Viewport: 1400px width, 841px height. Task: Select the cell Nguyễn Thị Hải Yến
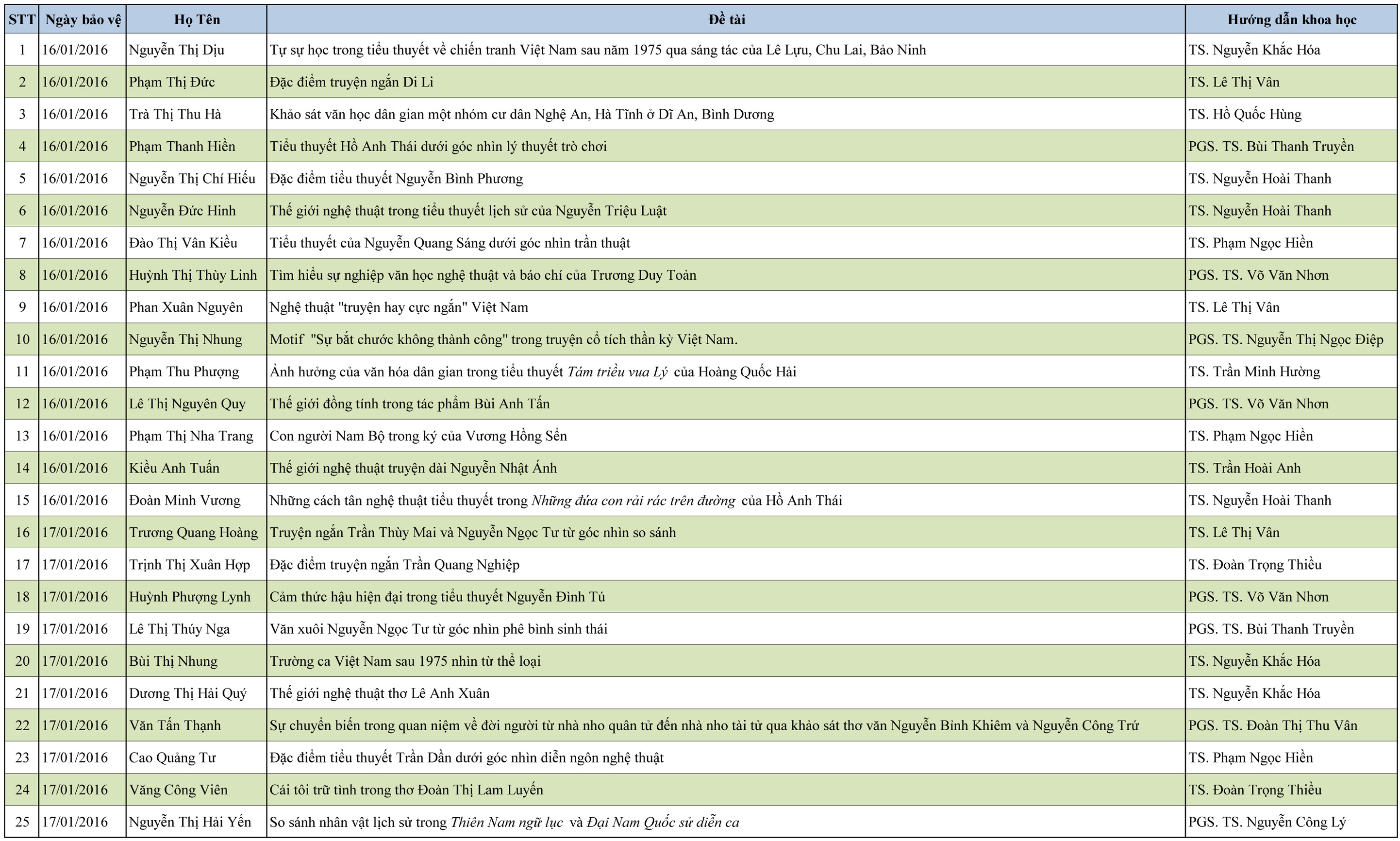coord(190,822)
